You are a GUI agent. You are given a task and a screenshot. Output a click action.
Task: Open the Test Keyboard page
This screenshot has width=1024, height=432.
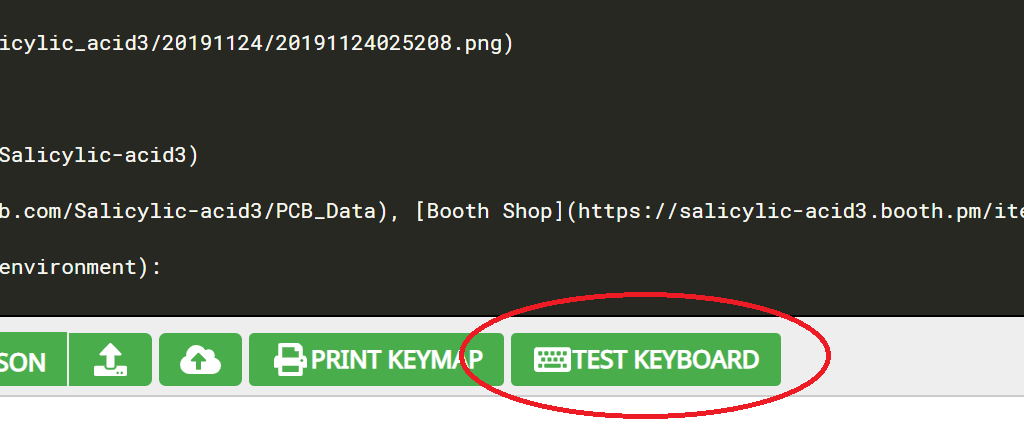(646, 360)
